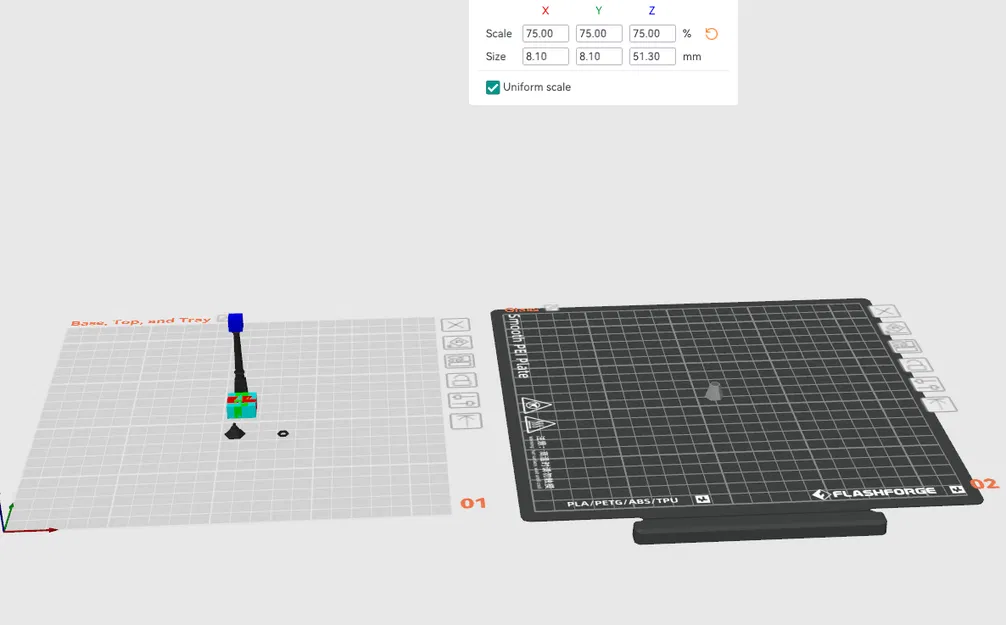Lock plate 02 with the padlock icon
This screenshot has width=1006, height=625.
pos(918,366)
